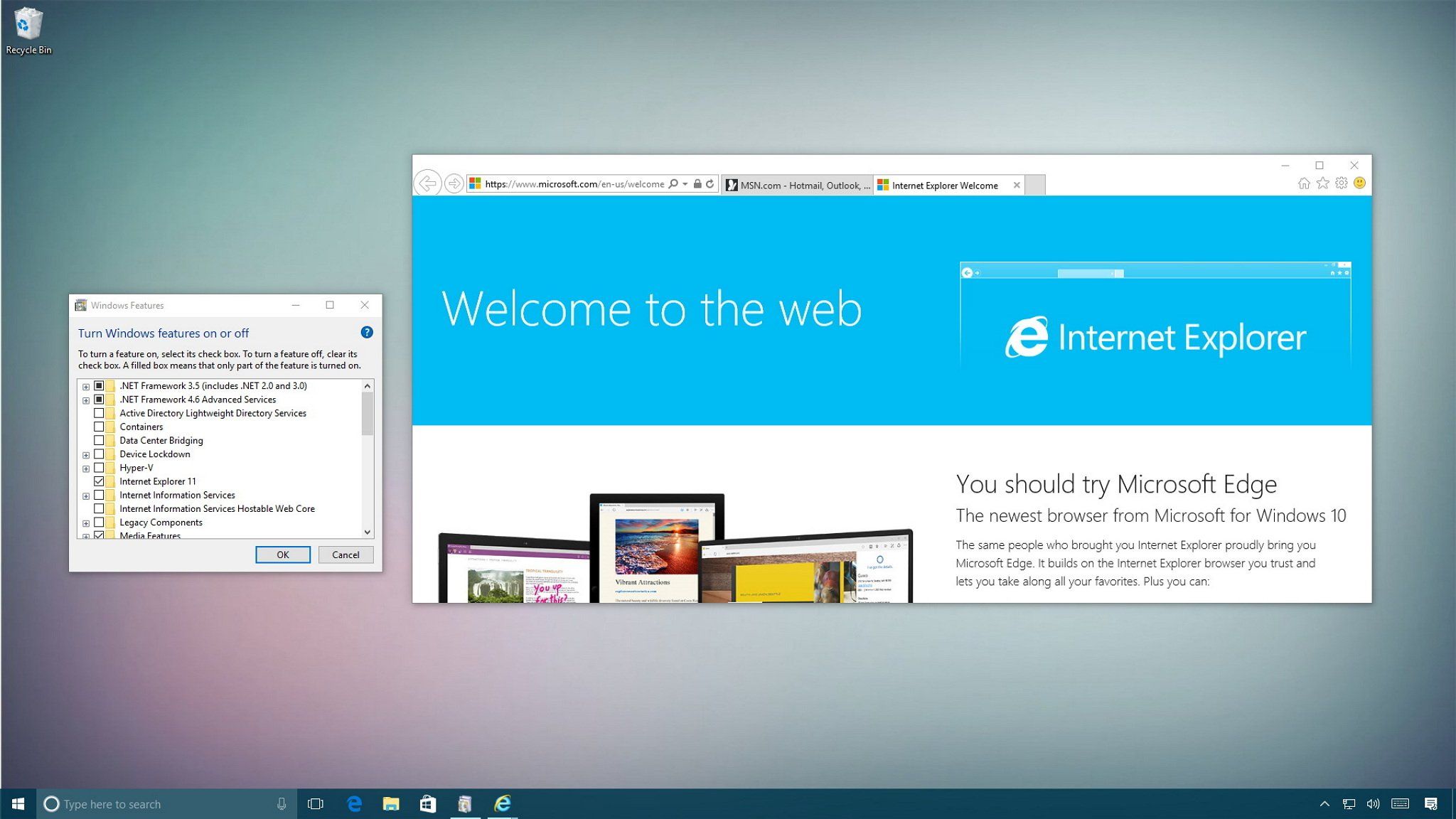
Task: Click the smiley feedback icon
Action: [x=1359, y=183]
